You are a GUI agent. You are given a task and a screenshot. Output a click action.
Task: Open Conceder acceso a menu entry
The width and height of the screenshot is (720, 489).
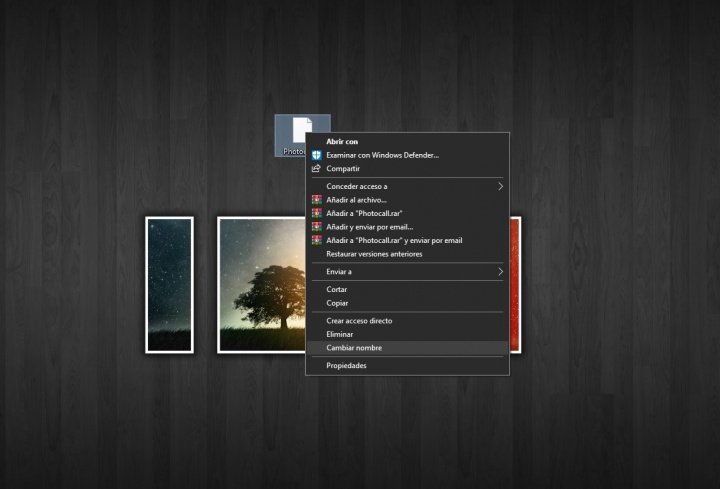(407, 186)
